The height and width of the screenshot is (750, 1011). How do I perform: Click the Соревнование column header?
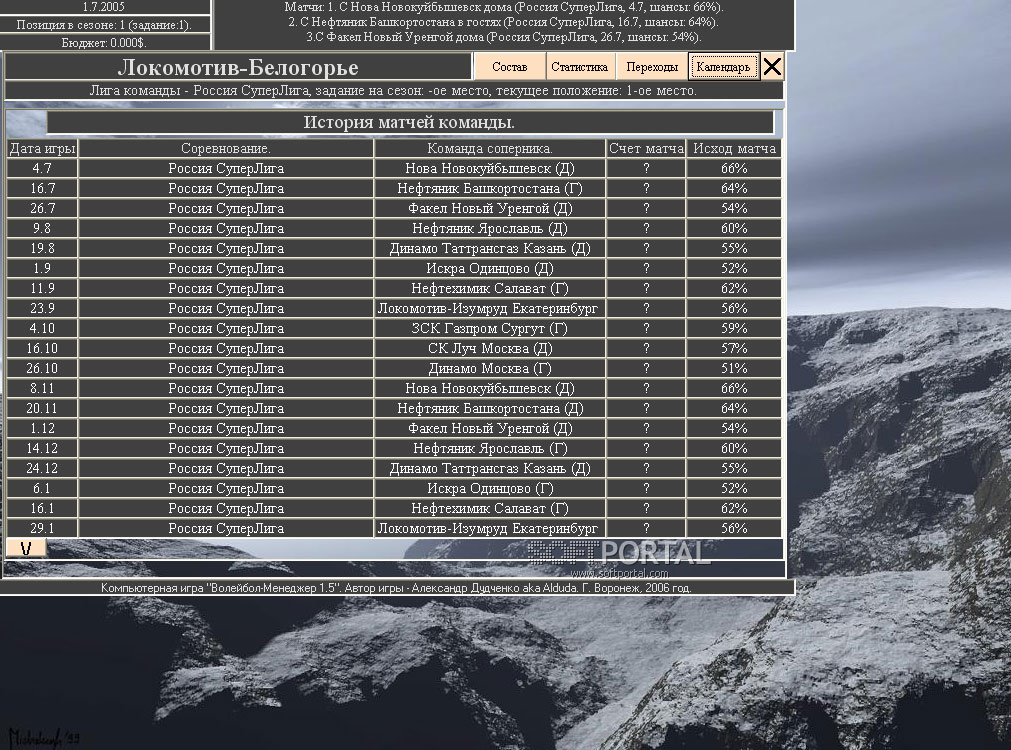pos(226,148)
